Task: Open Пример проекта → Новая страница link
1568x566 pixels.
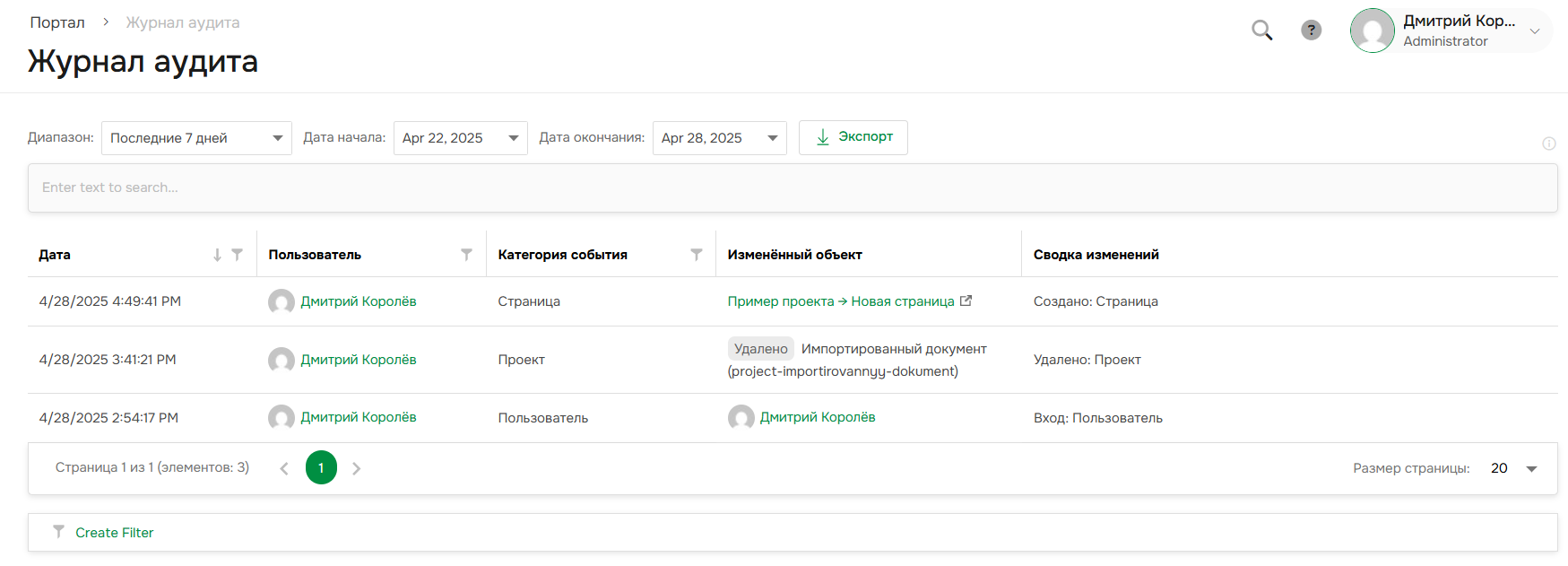Action: click(x=840, y=301)
